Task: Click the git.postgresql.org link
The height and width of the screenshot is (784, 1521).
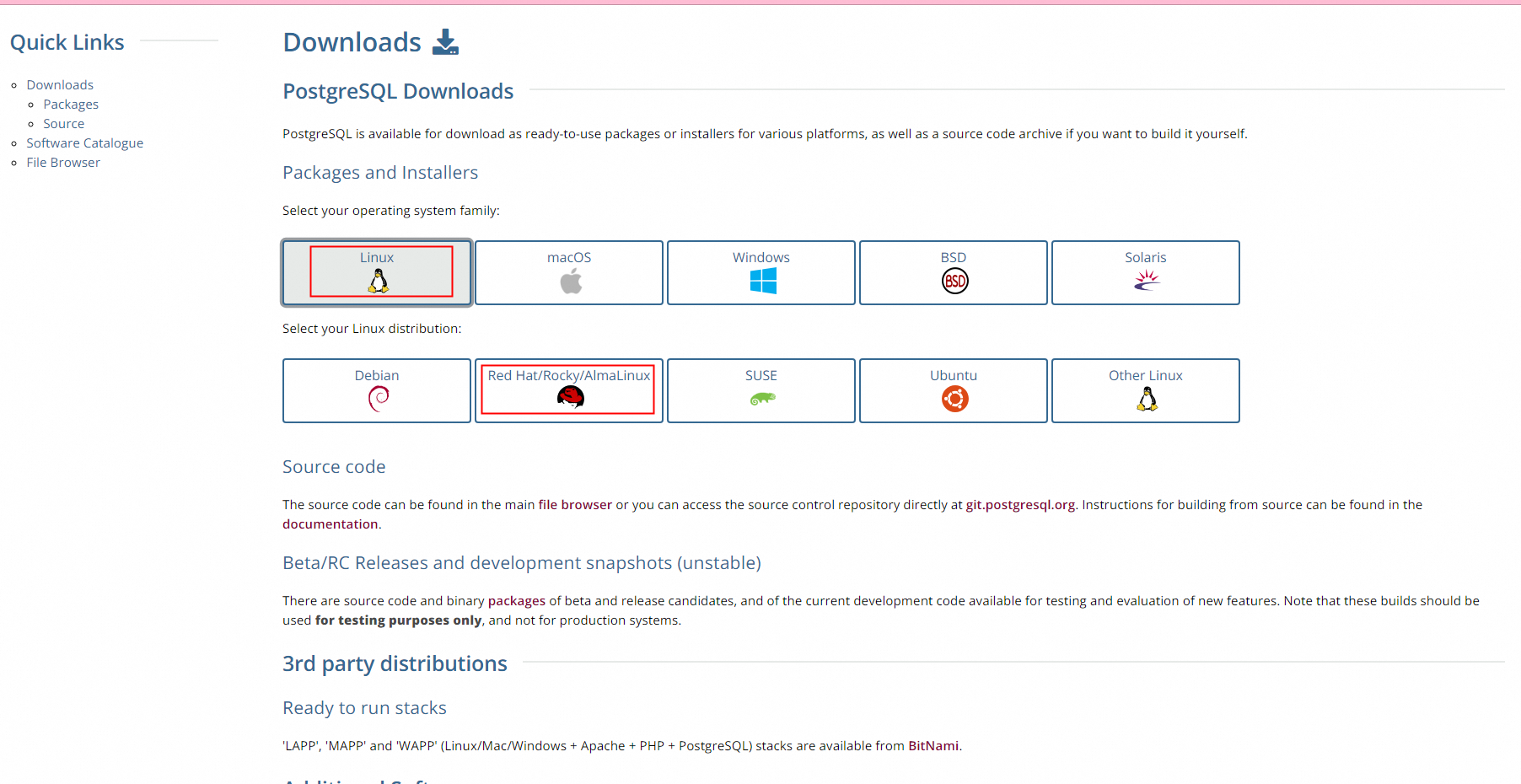Action: coord(1019,504)
